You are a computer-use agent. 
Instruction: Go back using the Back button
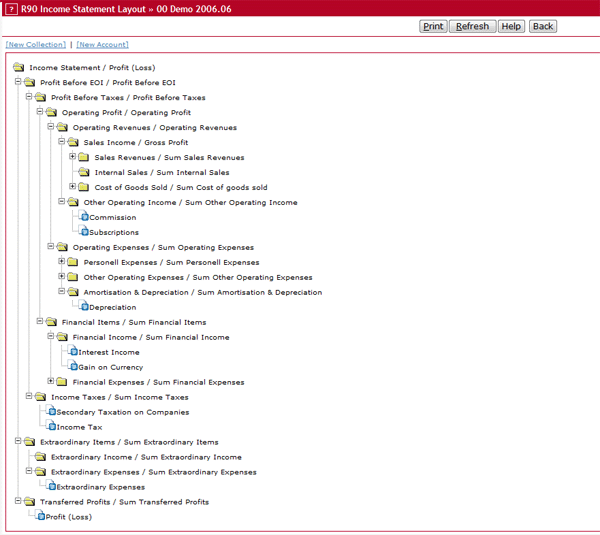click(543, 26)
